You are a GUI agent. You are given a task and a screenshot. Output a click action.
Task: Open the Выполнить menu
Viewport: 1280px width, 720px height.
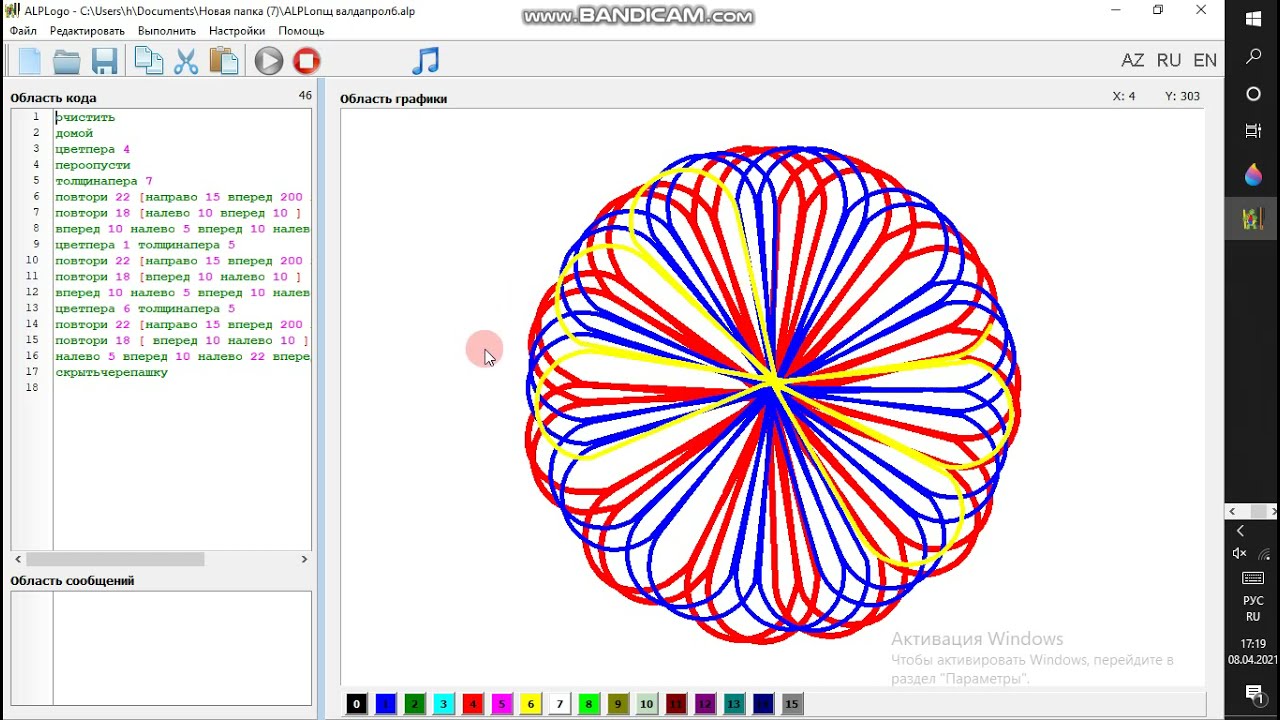tap(167, 31)
